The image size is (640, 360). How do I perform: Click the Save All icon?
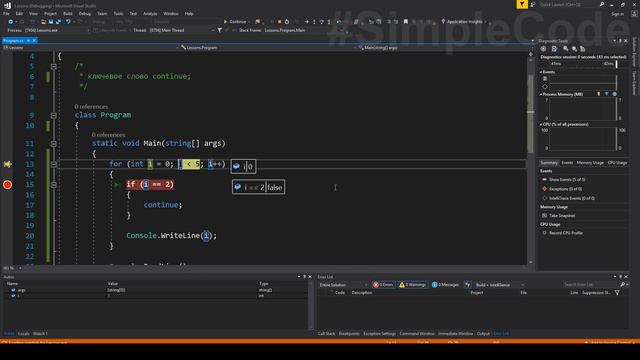click(x=58, y=22)
